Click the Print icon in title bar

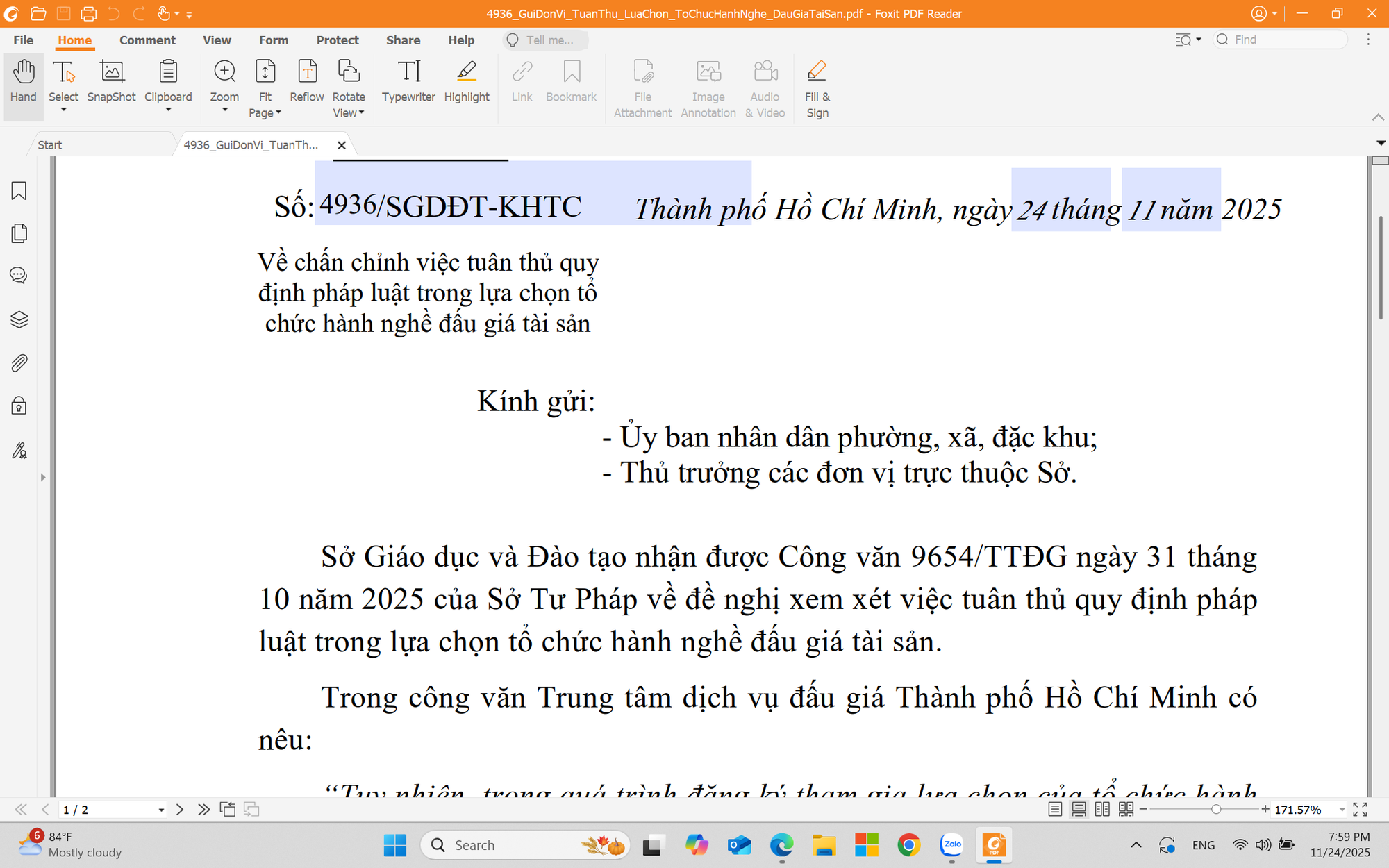point(88,13)
